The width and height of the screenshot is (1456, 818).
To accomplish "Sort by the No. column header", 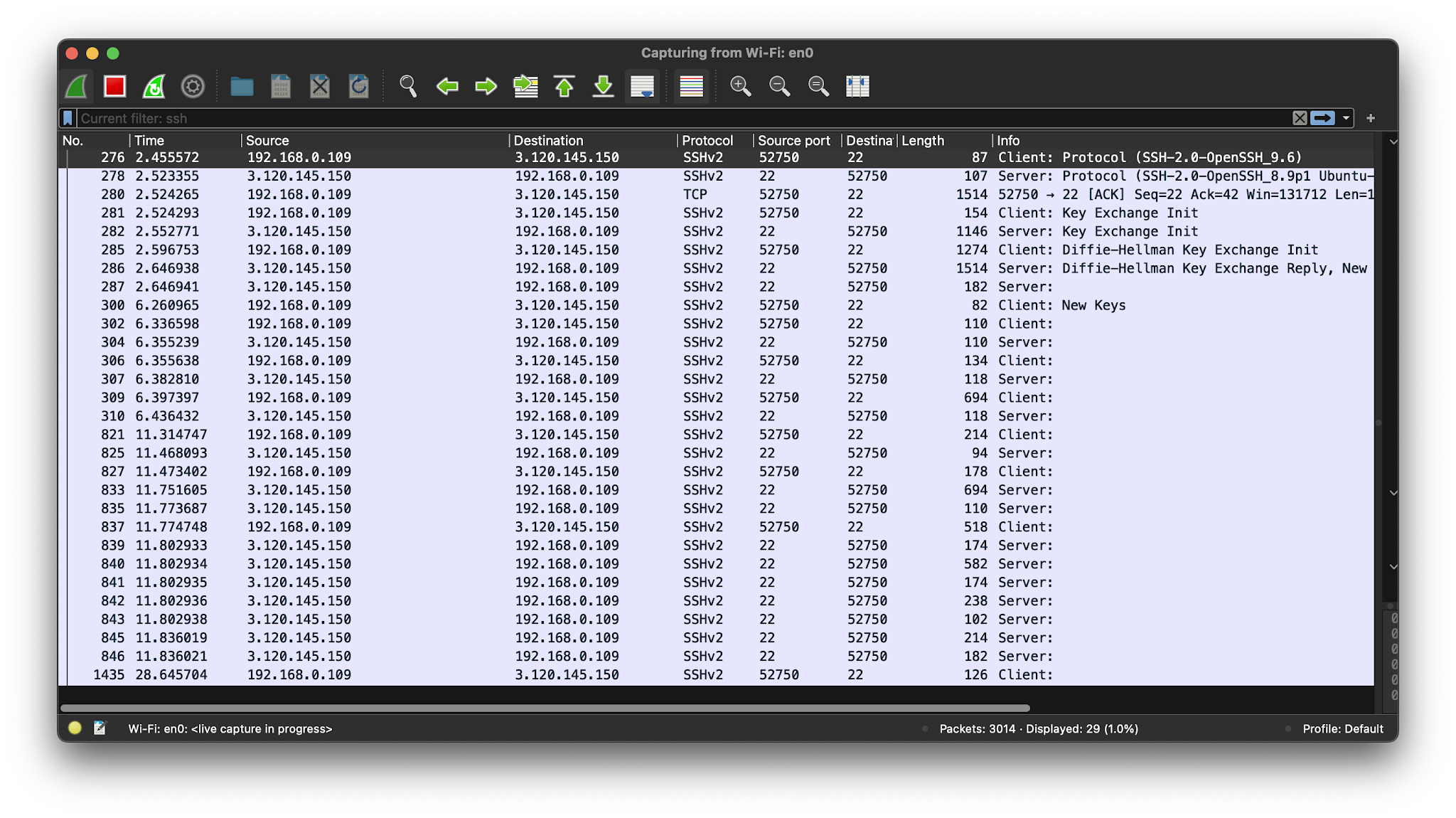I will (94, 141).
